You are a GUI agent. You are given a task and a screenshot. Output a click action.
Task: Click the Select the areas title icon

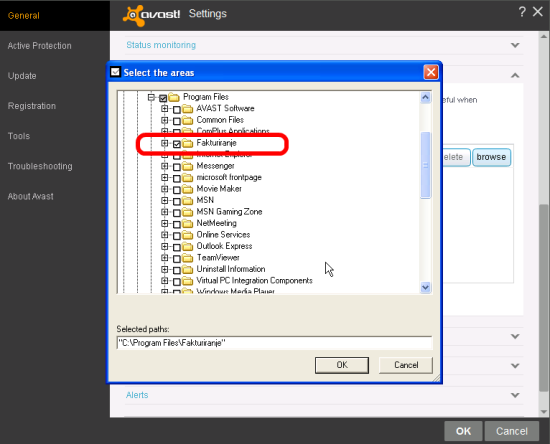pyautogui.click(x=115, y=72)
